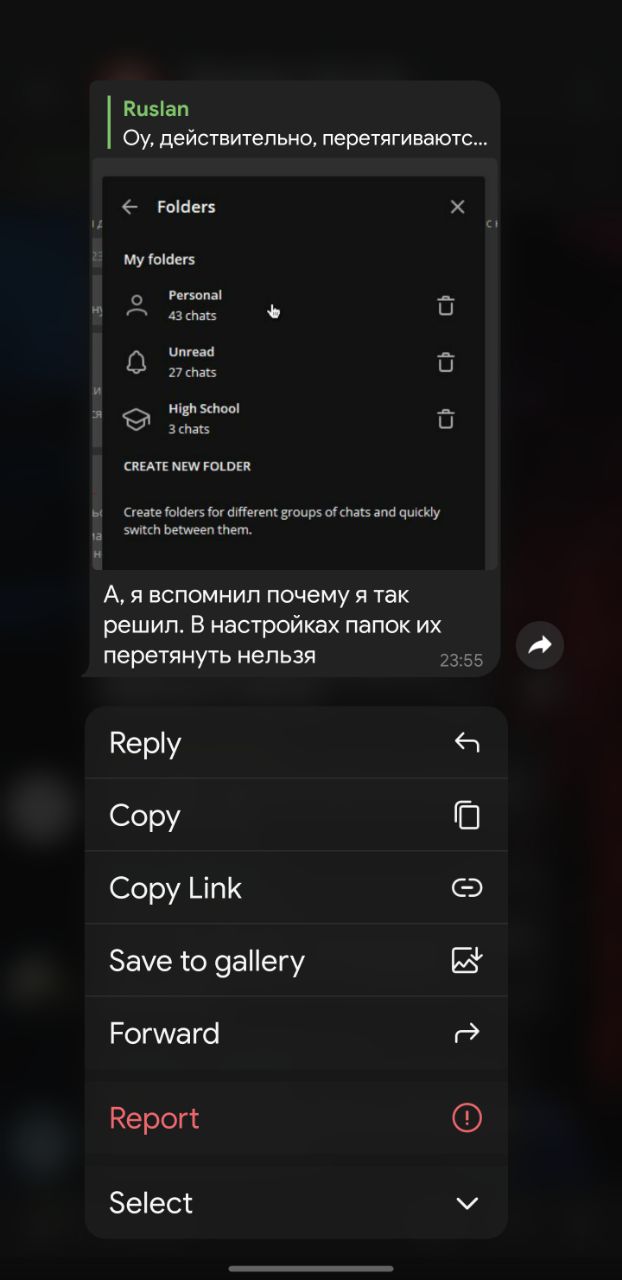622x1280 pixels.
Task: Tap the Forward arrow icon
Action: point(467,1033)
